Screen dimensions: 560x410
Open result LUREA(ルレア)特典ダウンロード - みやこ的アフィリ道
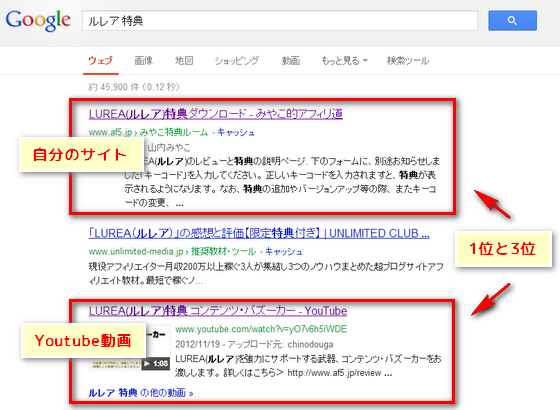click(216, 114)
